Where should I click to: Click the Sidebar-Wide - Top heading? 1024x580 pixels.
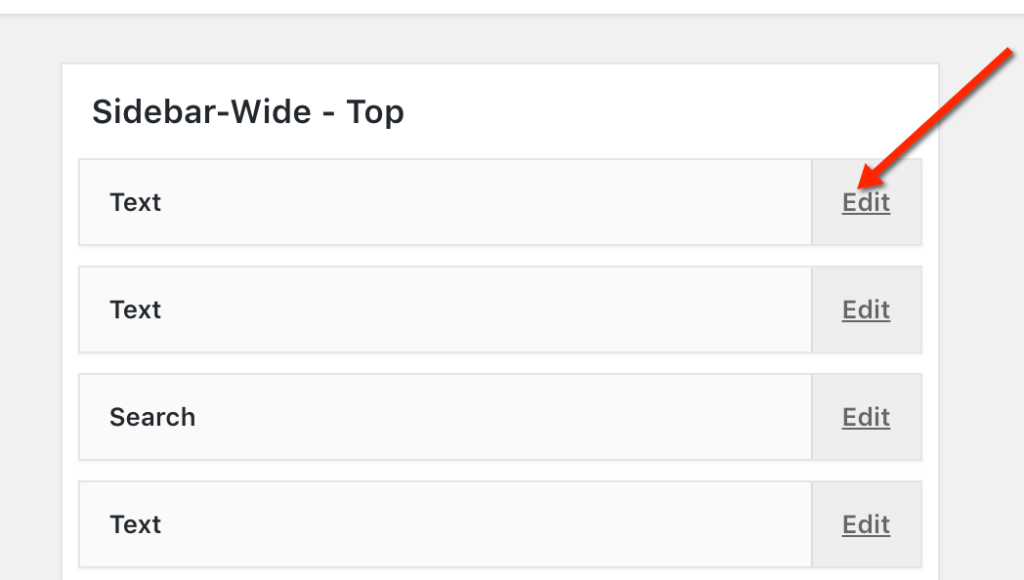(248, 112)
